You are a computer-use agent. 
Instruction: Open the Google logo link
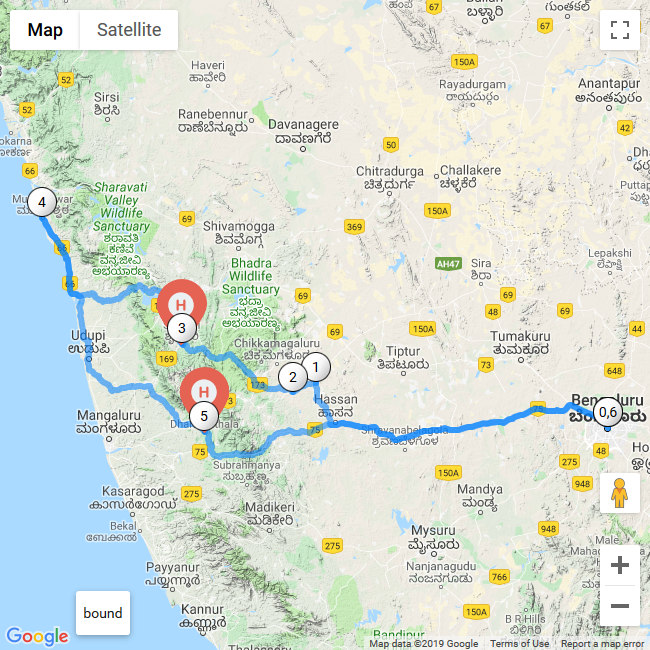click(37, 636)
